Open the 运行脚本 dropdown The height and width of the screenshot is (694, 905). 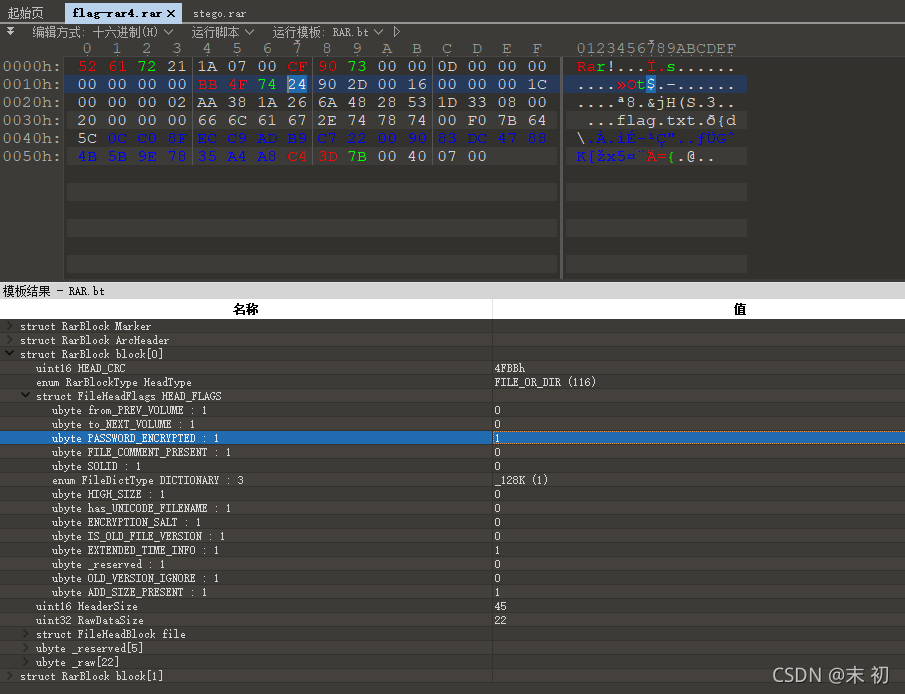point(223,32)
